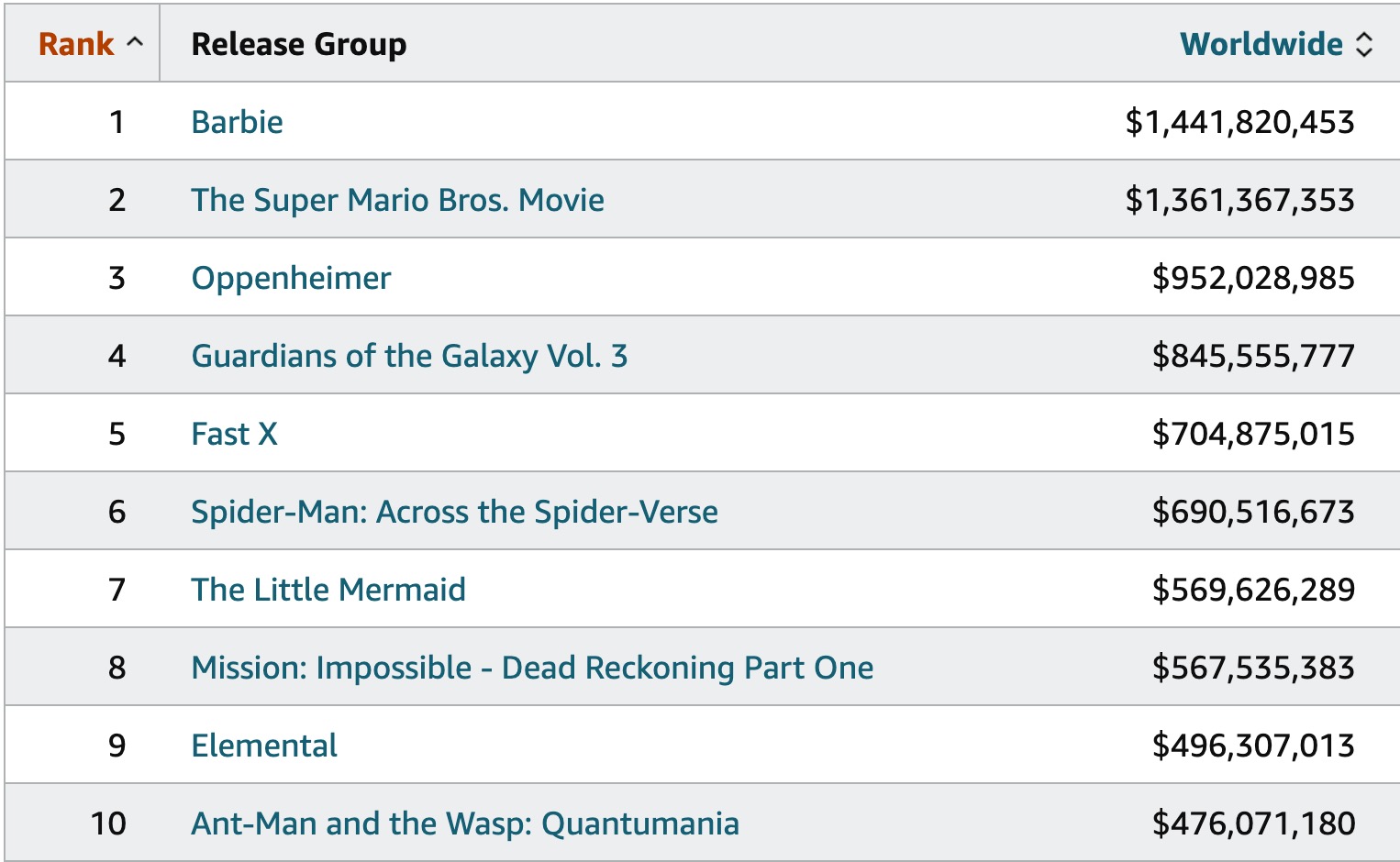This screenshot has height=862, width=1400.
Task: Open Ant-Man and the Wasp: Quantumania
Action: pos(464,823)
